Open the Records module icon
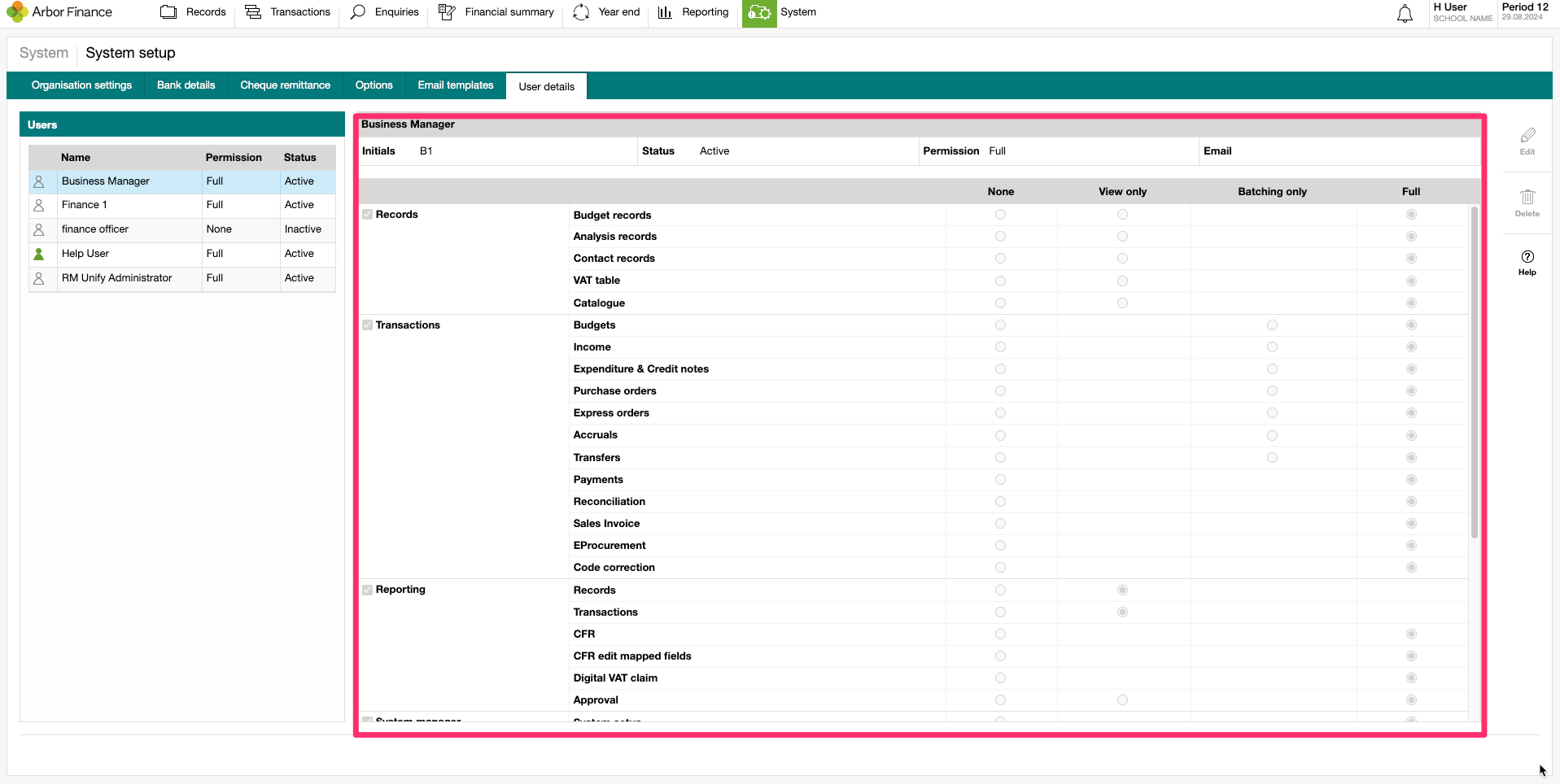This screenshot has width=1560, height=784. click(168, 11)
